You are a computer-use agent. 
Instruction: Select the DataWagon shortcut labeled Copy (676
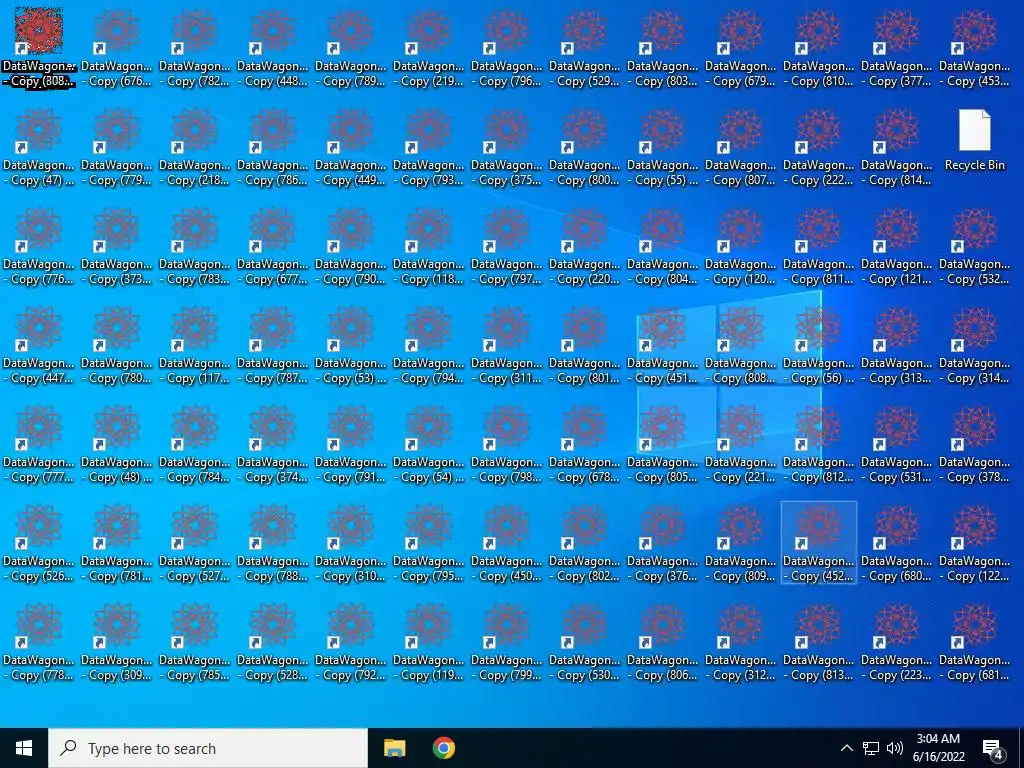coord(116,48)
